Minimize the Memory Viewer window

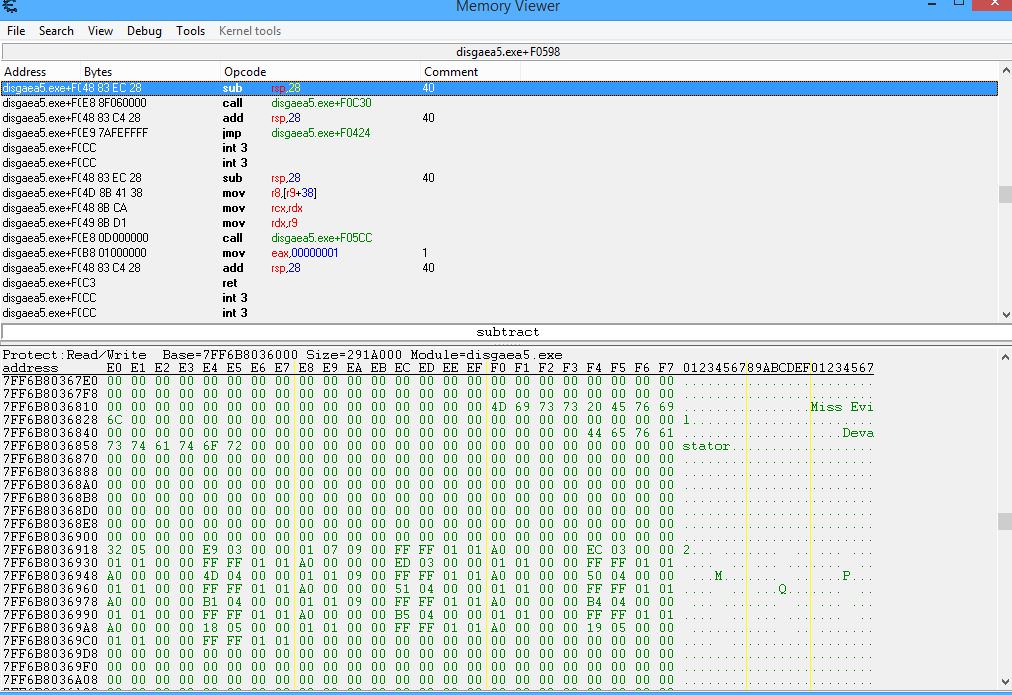click(931, 5)
